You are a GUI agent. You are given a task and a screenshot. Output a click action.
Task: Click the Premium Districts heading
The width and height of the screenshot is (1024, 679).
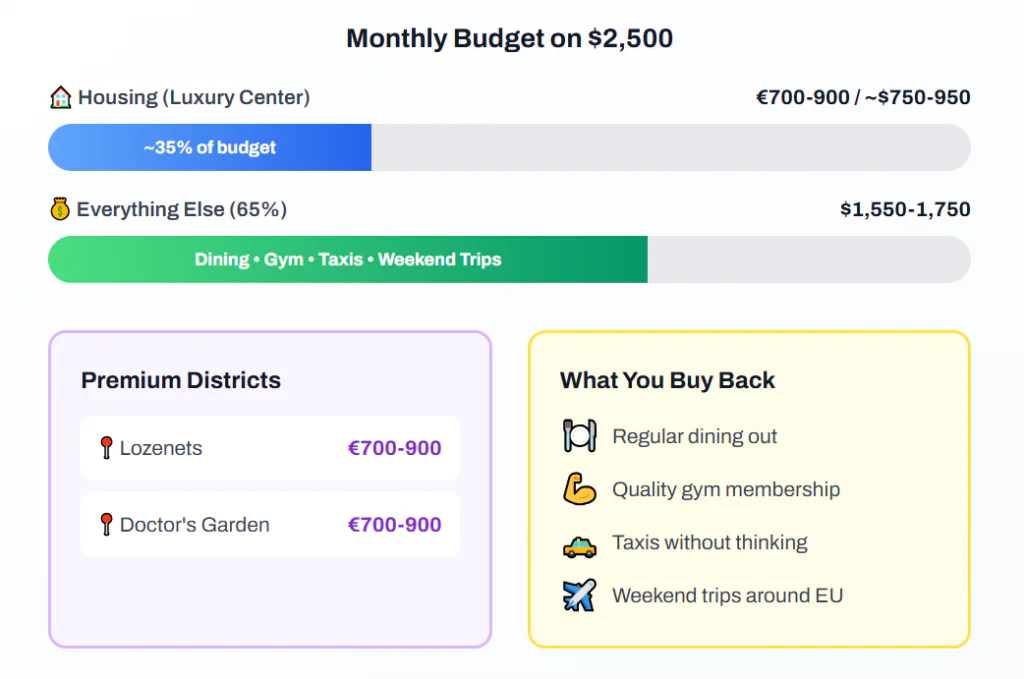[181, 380]
